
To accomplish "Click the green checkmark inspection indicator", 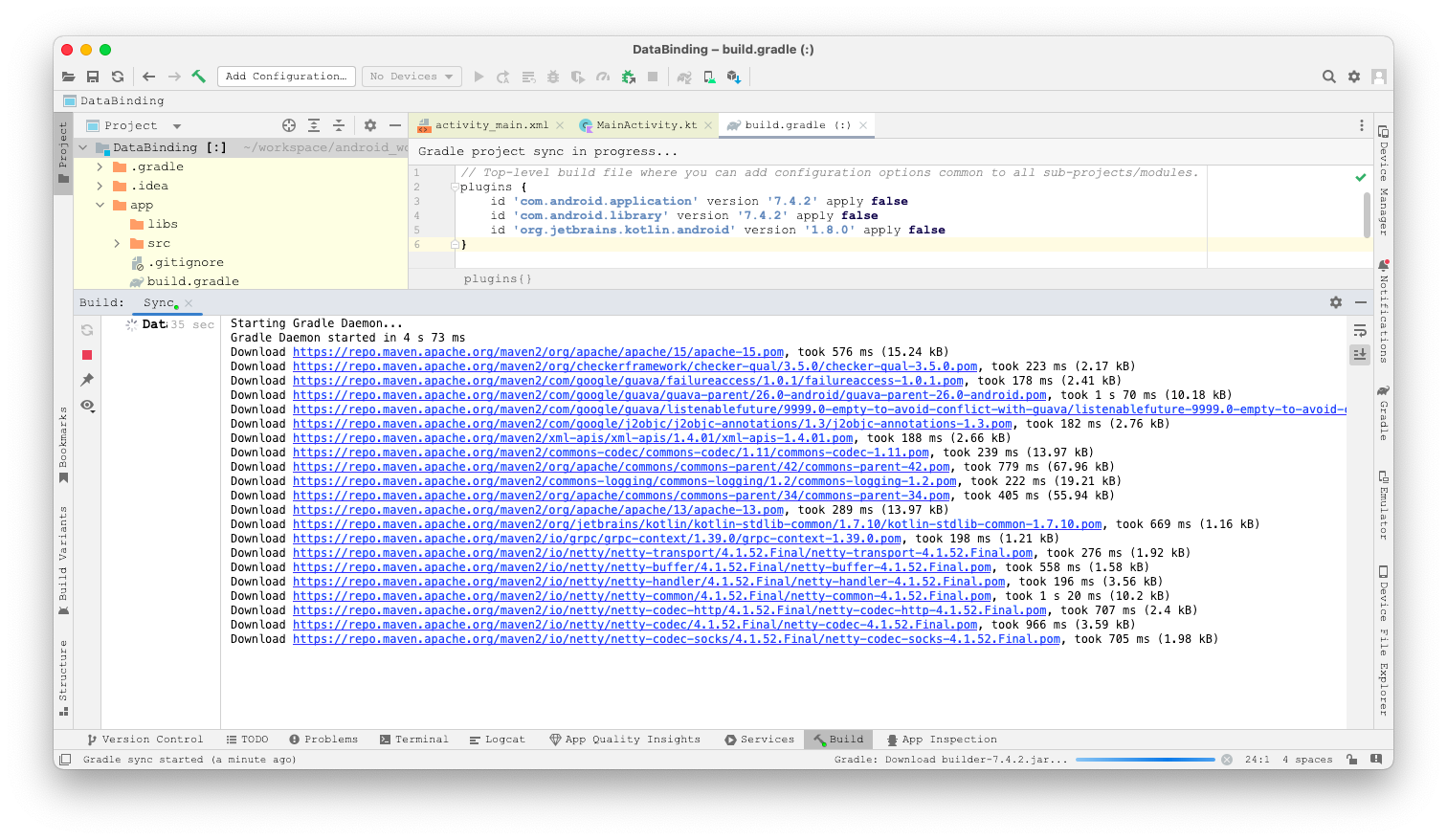I will point(1361,177).
